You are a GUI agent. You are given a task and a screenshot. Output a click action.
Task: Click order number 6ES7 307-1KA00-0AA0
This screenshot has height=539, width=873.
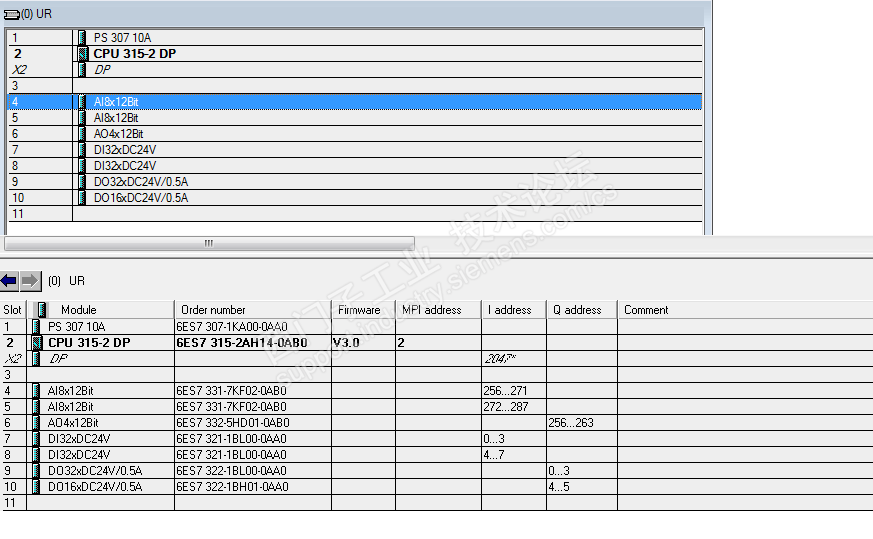[x=232, y=326]
